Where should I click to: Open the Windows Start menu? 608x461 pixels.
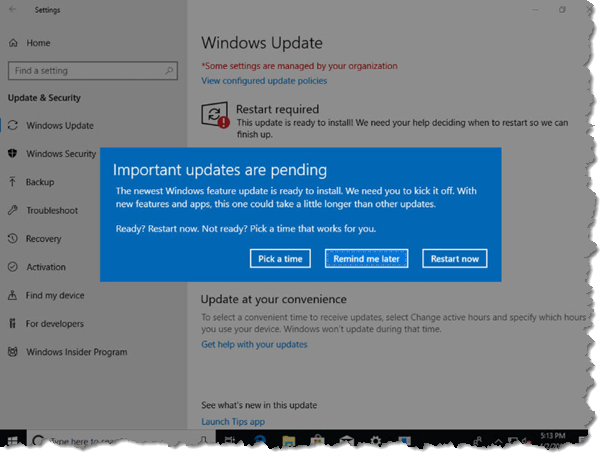coord(12,441)
